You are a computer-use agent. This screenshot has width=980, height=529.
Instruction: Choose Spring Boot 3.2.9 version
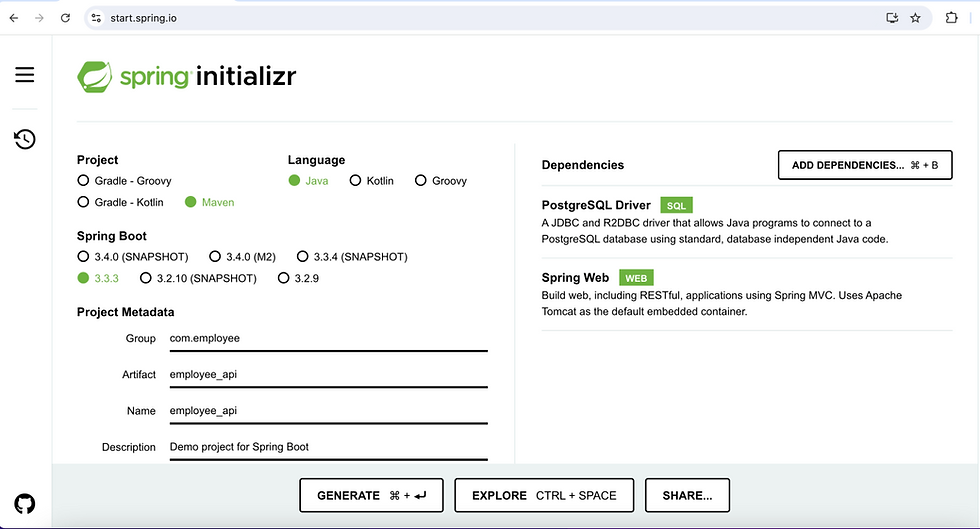pyautogui.click(x=284, y=278)
